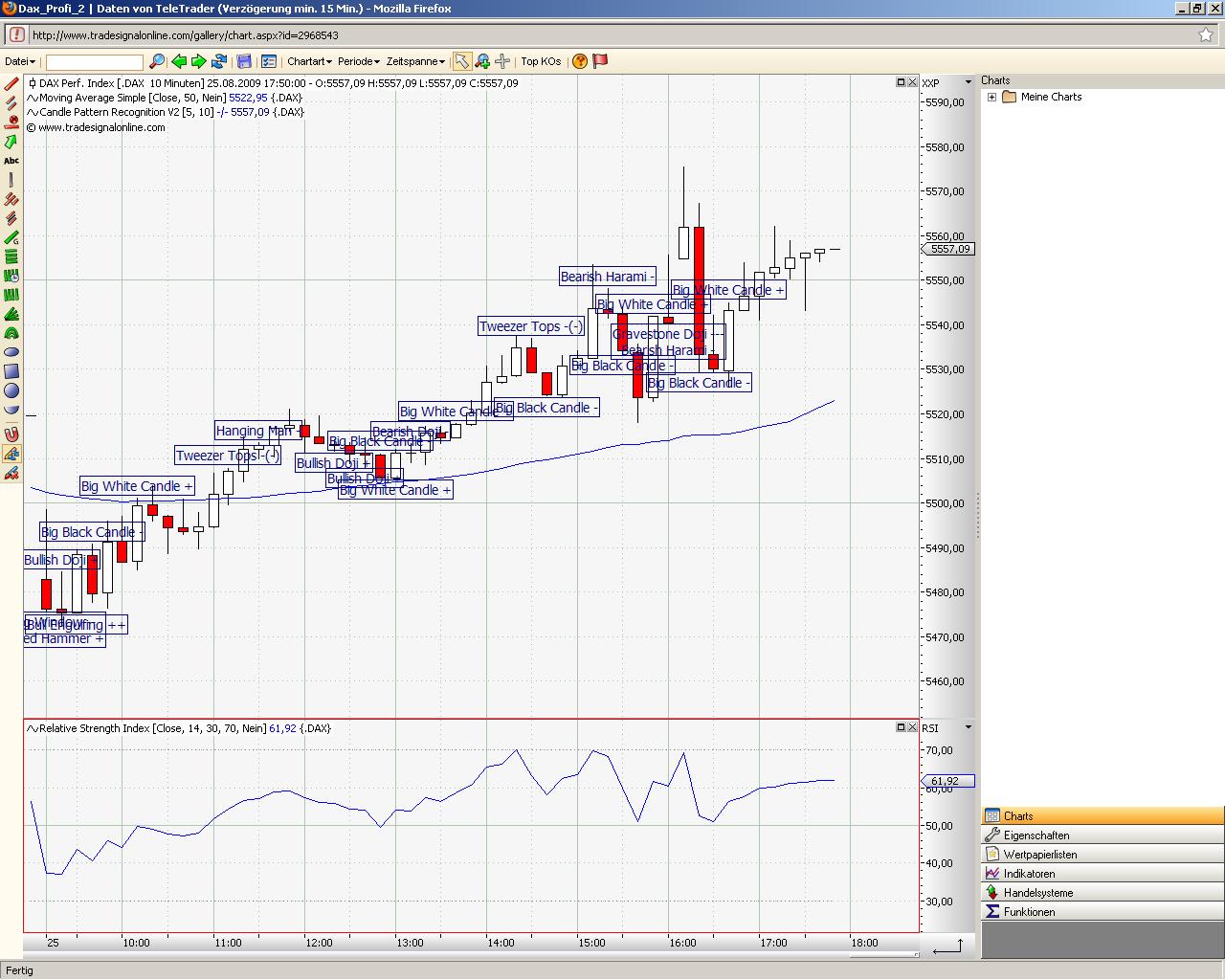Open the Handelssysteme panel
This screenshot has height=980, width=1225.
pyautogui.click(x=1037, y=893)
